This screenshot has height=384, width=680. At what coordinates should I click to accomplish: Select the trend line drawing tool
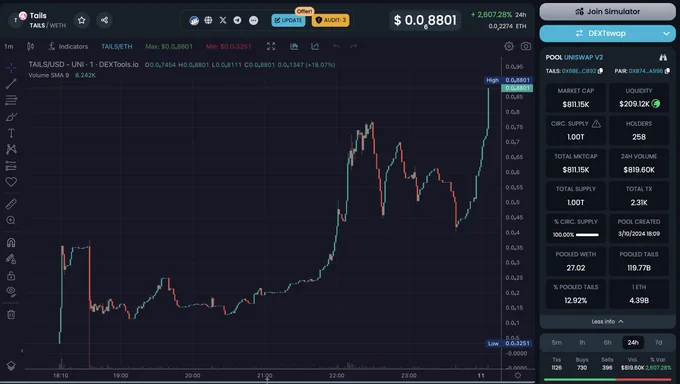pyautogui.click(x=11, y=84)
